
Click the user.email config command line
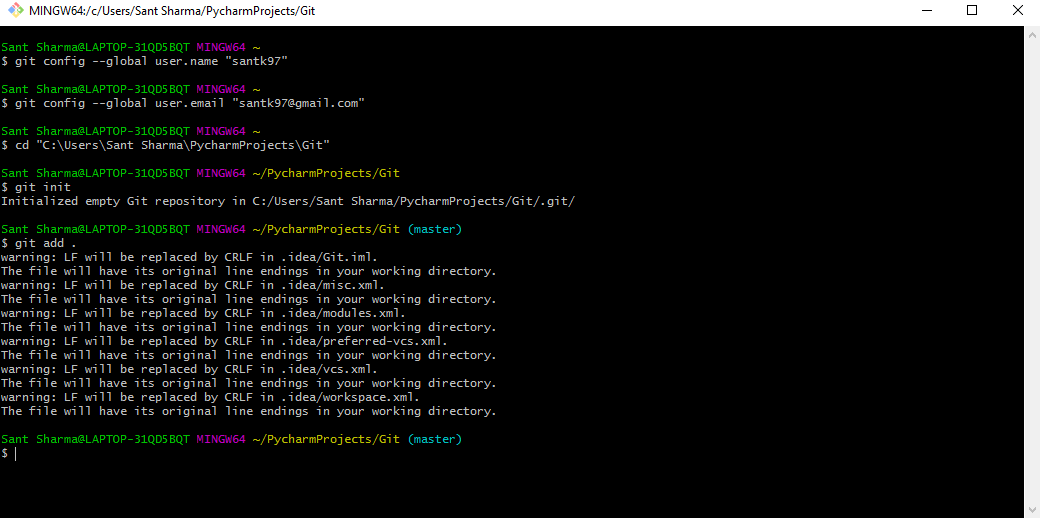click(183, 103)
